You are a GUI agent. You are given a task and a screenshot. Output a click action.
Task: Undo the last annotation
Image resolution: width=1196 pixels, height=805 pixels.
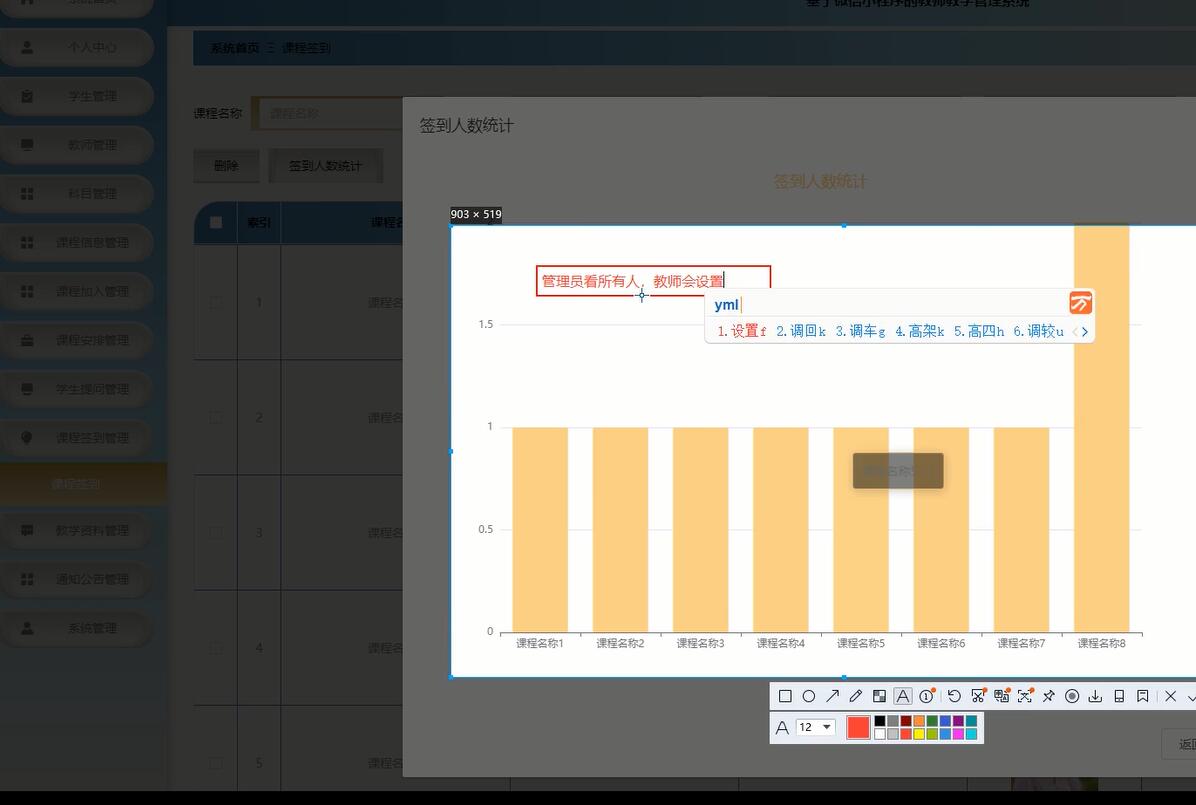[954, 696]
